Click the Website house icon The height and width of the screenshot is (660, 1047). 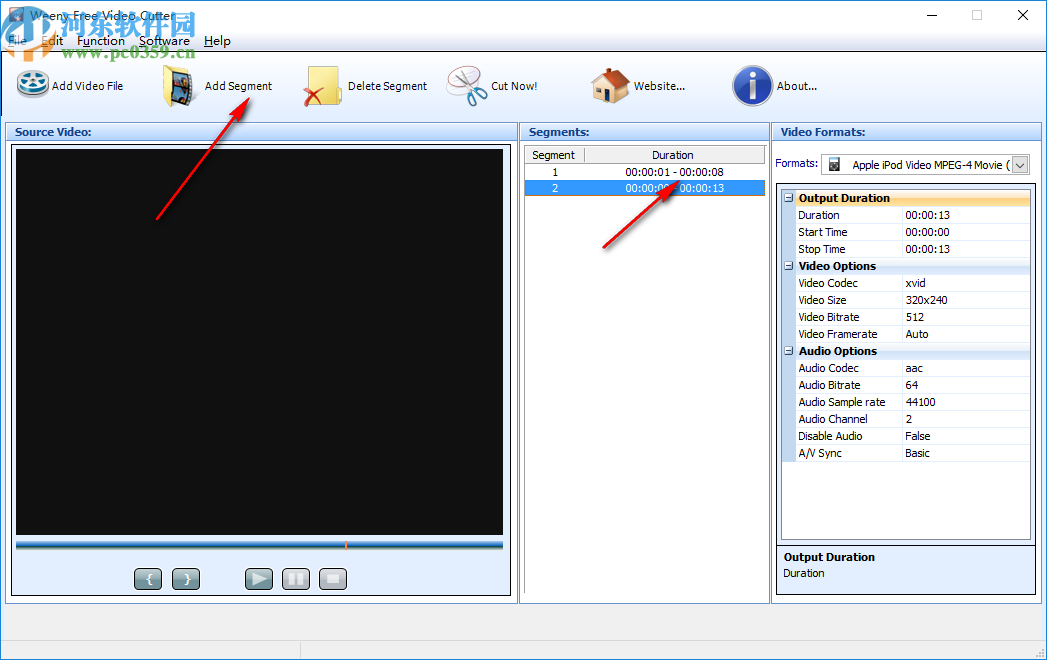click(610, 86)
